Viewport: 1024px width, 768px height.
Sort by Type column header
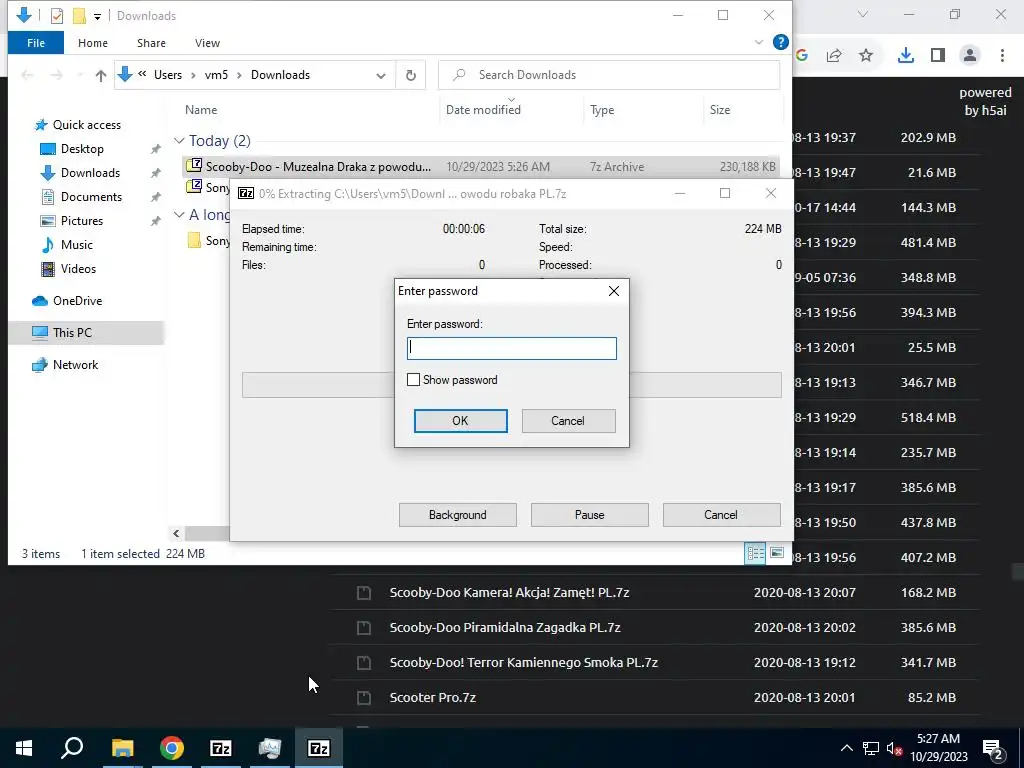[x=602, y=110]
